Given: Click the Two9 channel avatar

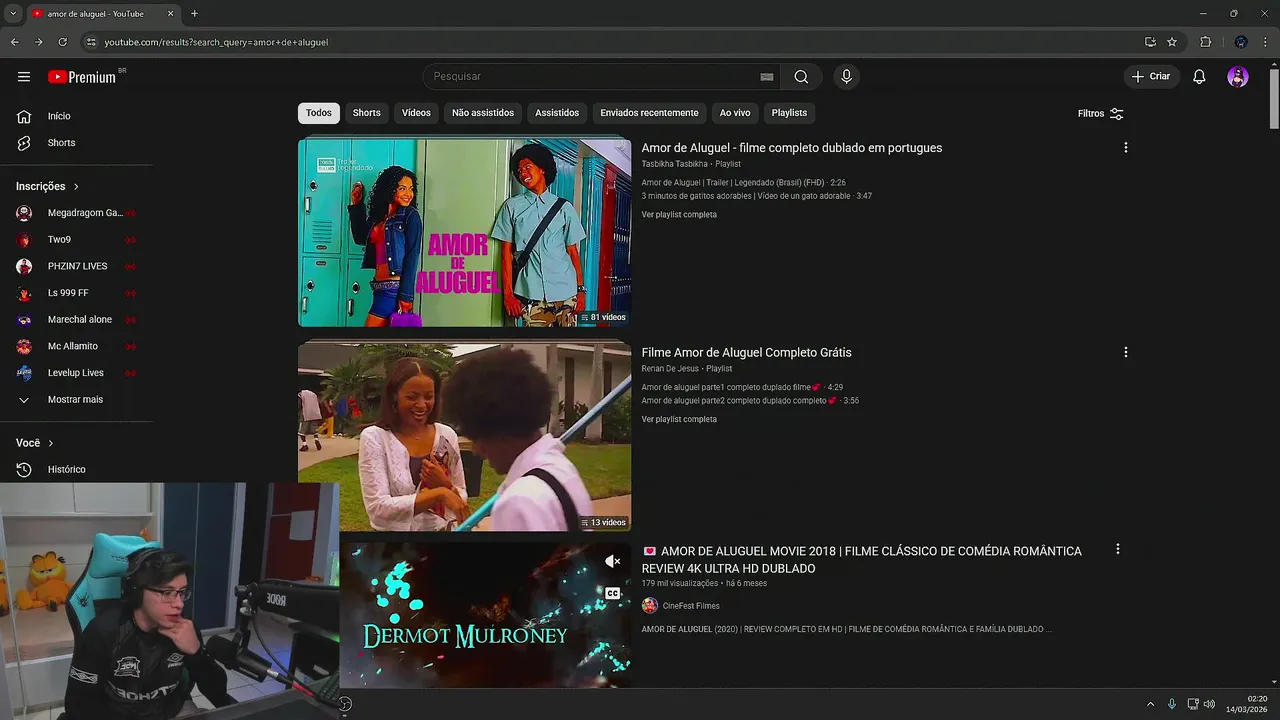Looking at the screenshot, I should (x=24, y=240).
